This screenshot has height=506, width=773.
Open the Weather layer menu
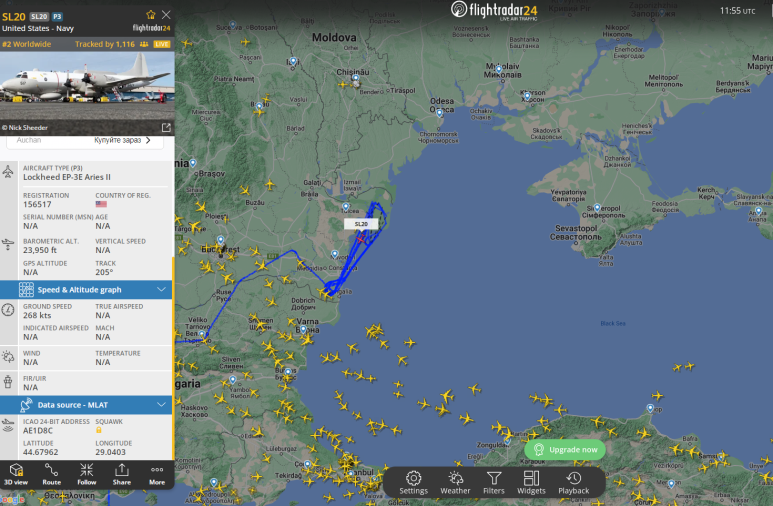tap(455, 482)
